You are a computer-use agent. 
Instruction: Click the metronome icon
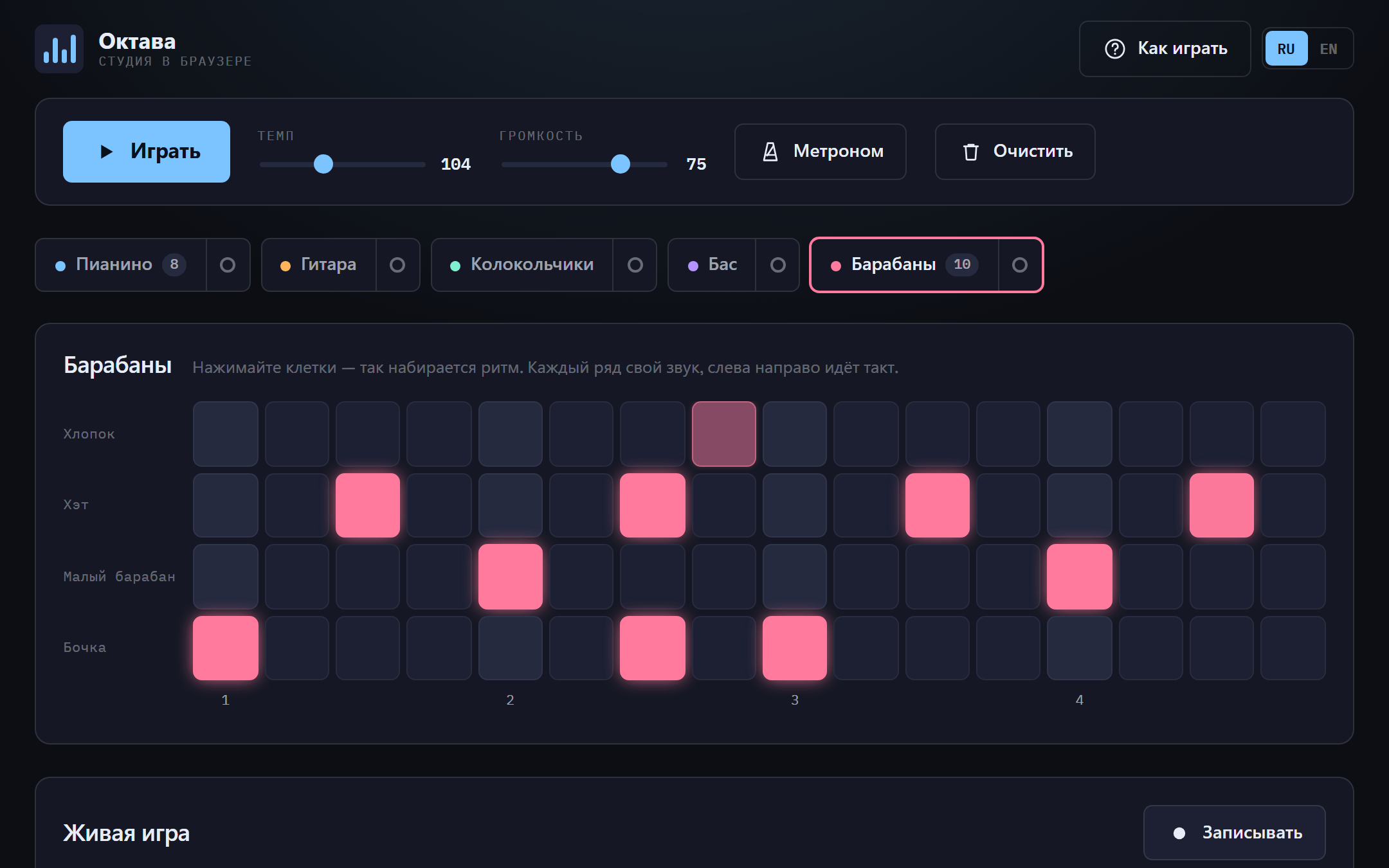(x=770, y=152)
